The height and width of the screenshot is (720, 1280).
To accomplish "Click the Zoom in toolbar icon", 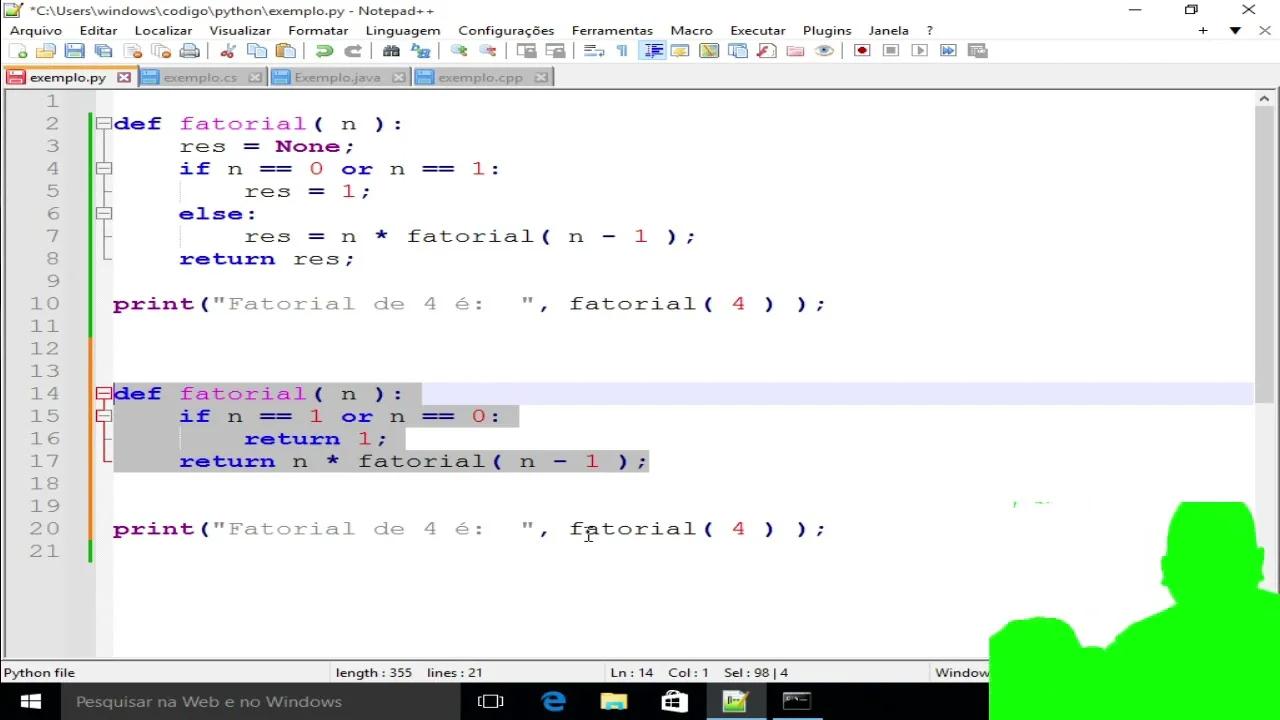I will 459,51.
